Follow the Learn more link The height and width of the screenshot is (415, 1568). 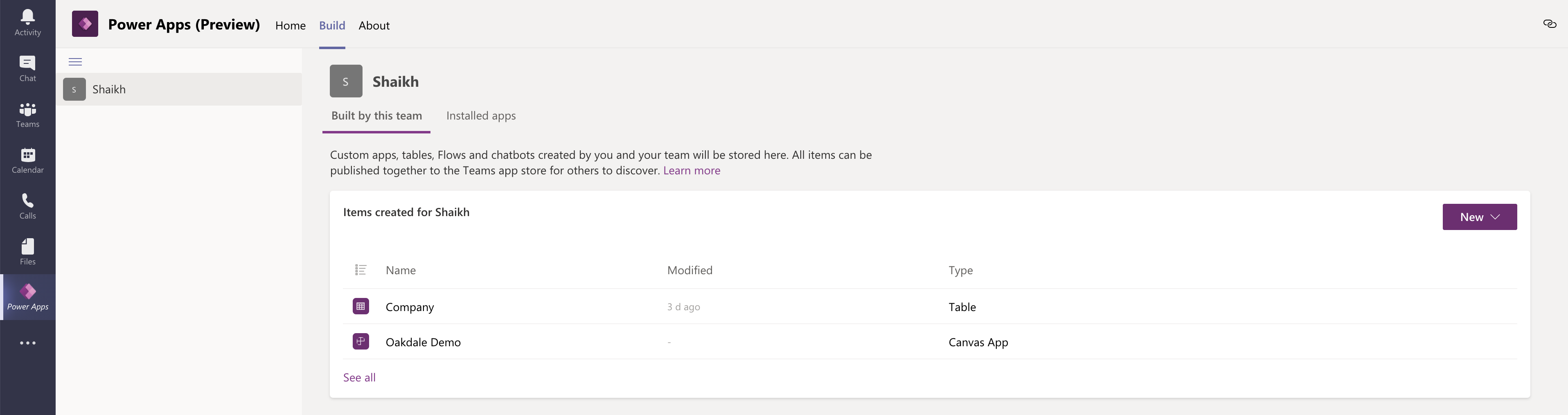click(x=692, y=170)
